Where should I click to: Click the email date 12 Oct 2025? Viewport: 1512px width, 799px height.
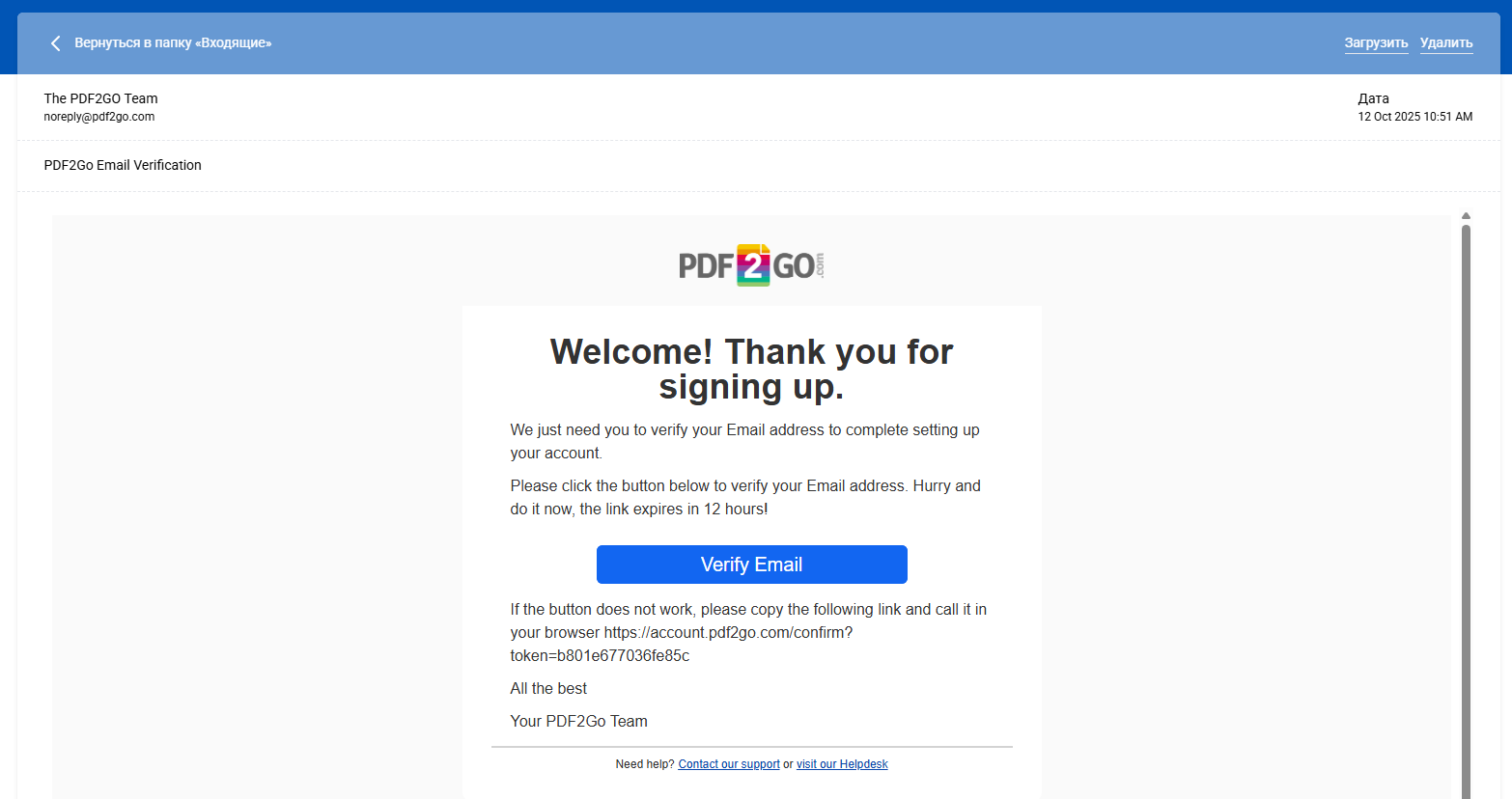1414,117
